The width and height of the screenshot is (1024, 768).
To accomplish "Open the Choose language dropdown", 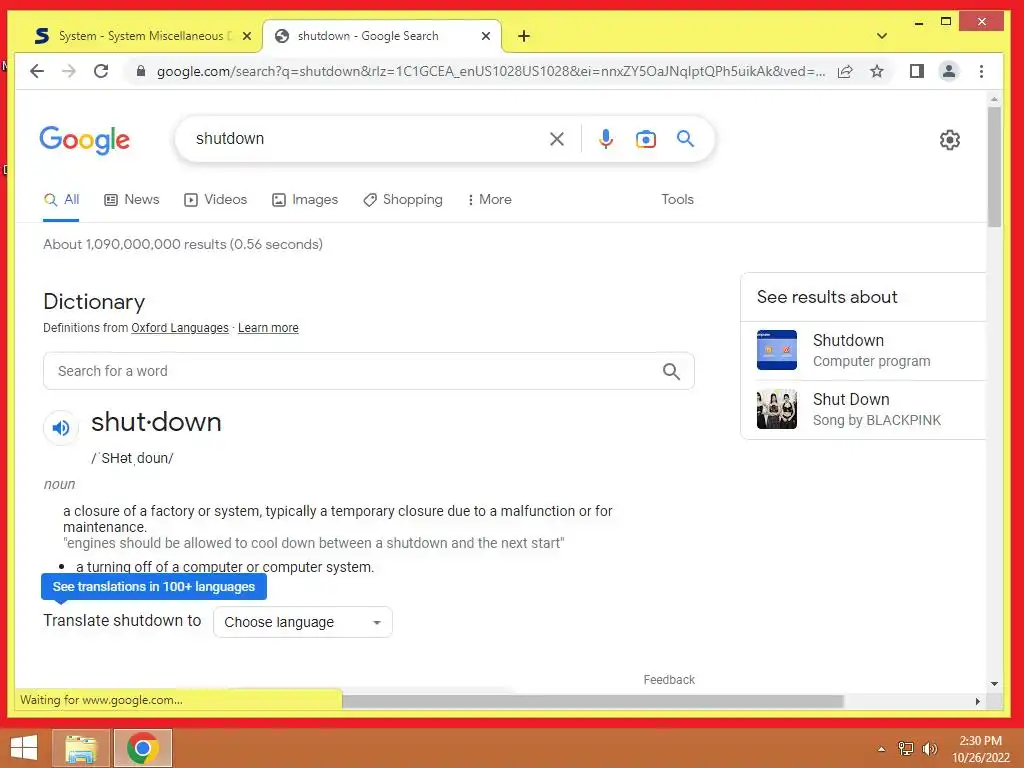I will [303, 622].
